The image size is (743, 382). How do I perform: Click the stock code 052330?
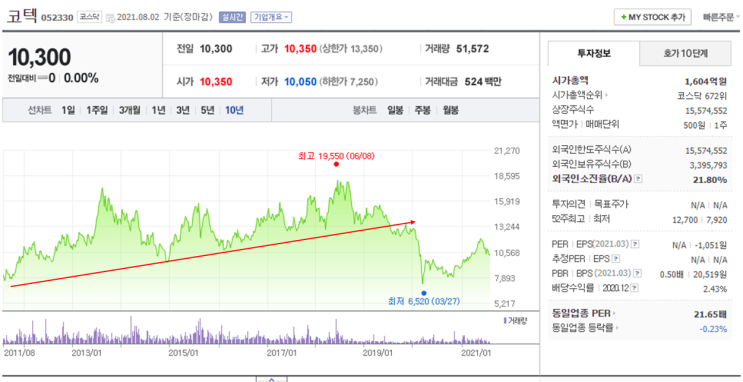57,18
